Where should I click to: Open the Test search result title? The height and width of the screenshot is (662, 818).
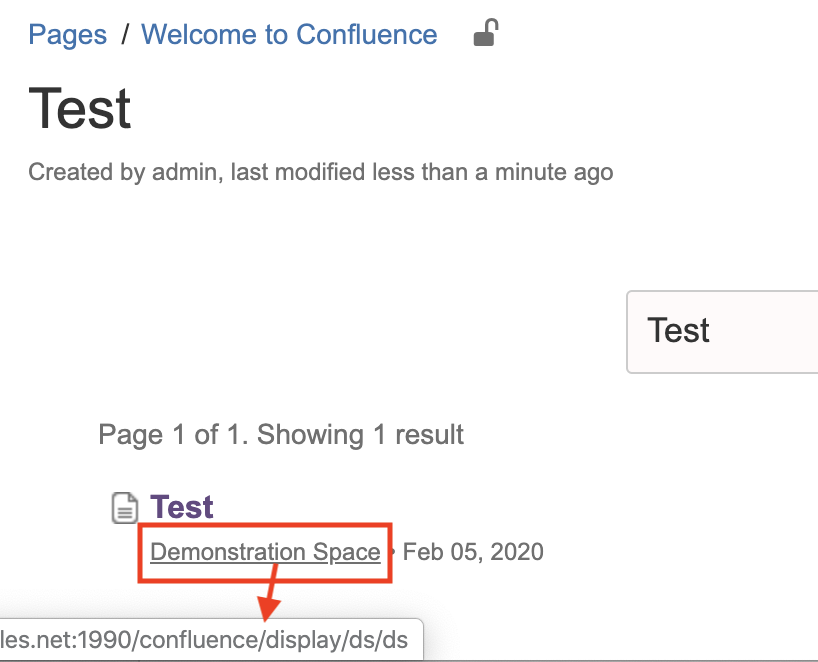[182, 507]
